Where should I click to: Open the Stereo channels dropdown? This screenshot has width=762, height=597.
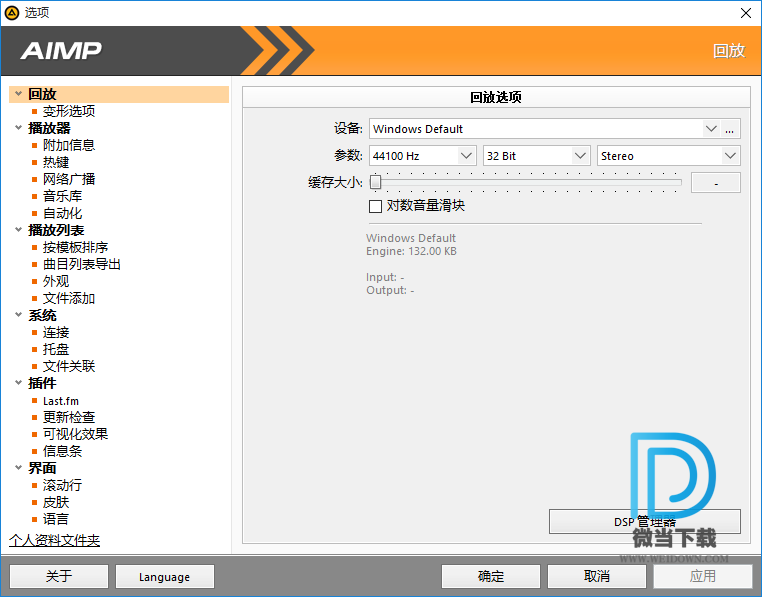(730, 156)
